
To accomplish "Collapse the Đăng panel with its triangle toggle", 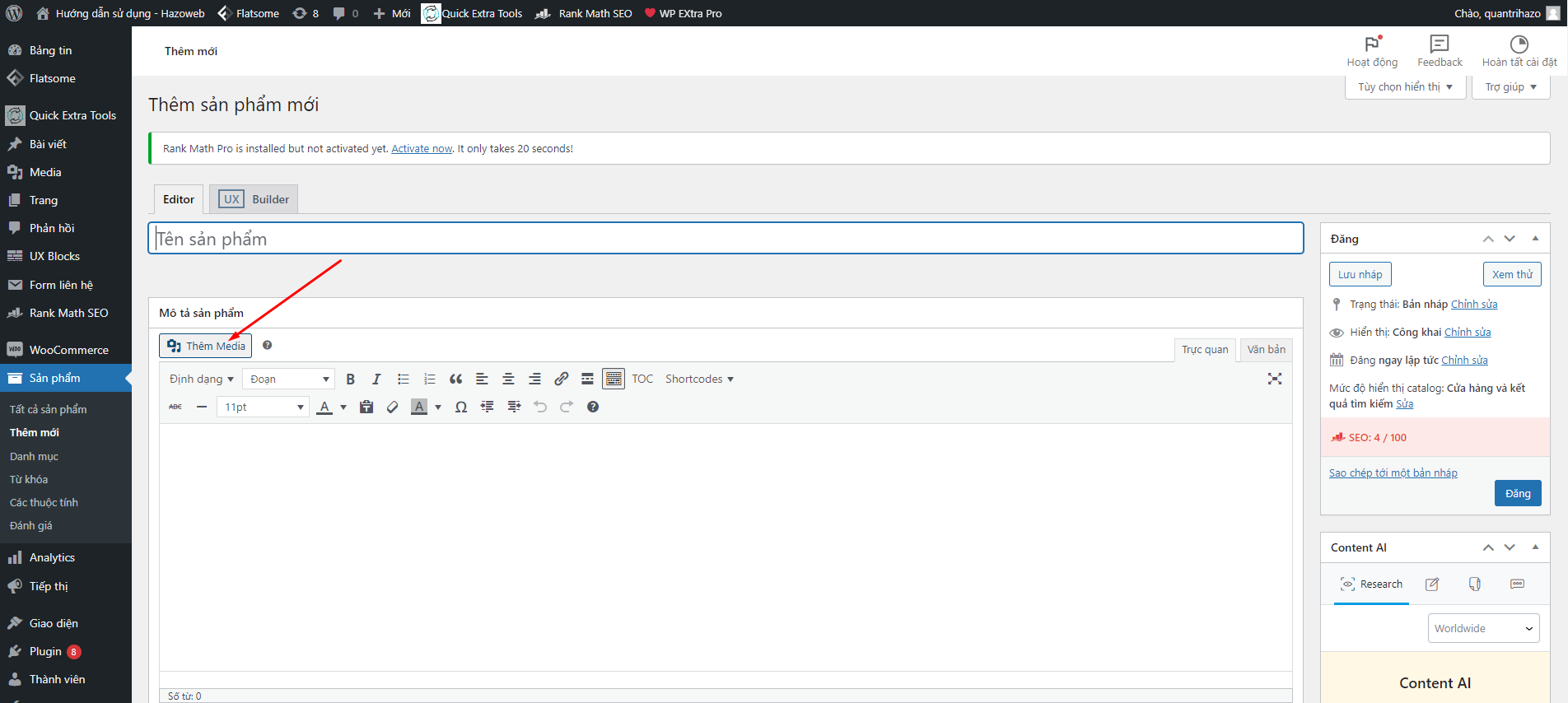I will (1535, 239).
